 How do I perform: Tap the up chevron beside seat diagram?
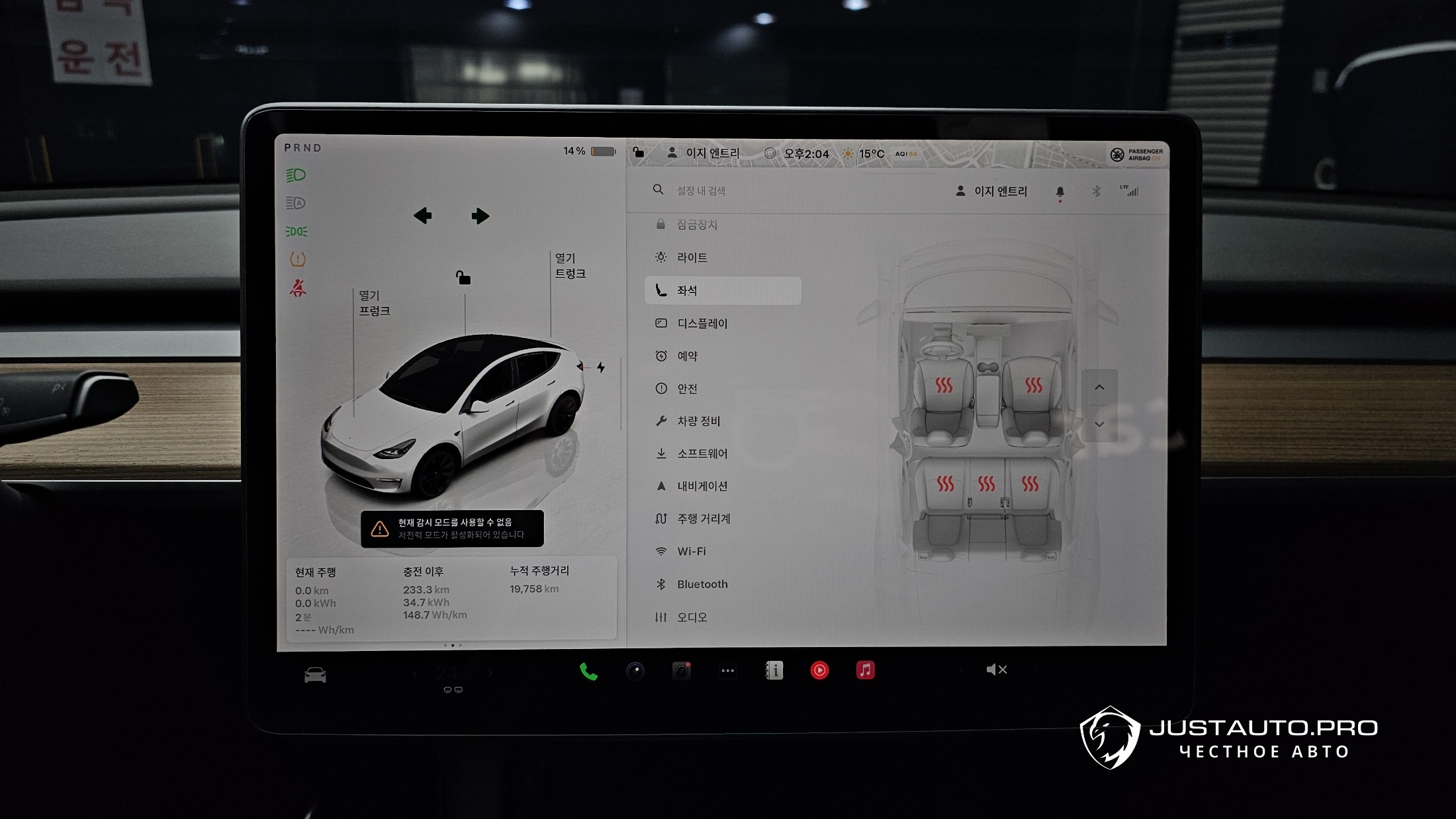(1099, 388)
